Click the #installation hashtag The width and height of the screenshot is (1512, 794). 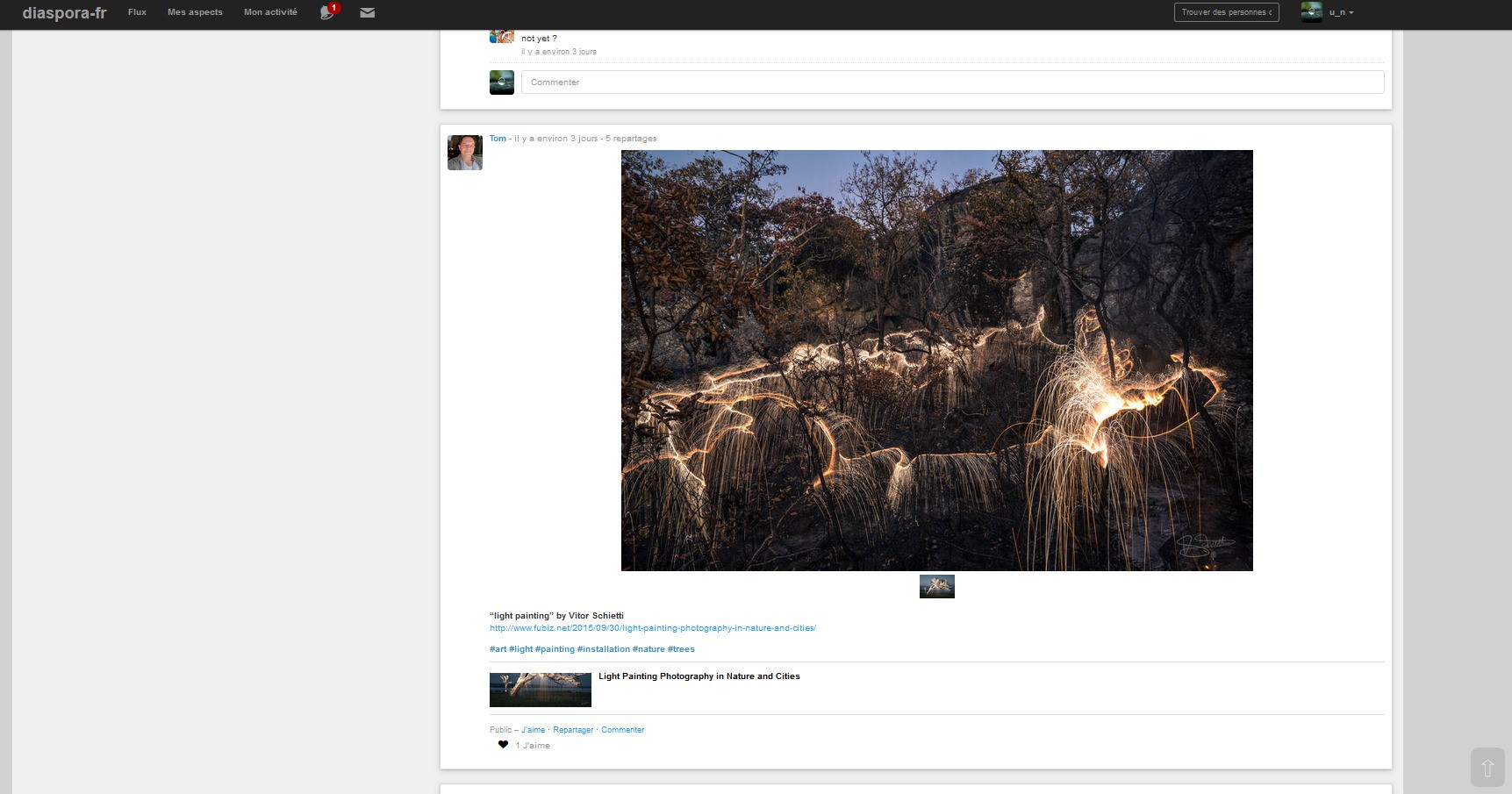[x=603, y=649]
